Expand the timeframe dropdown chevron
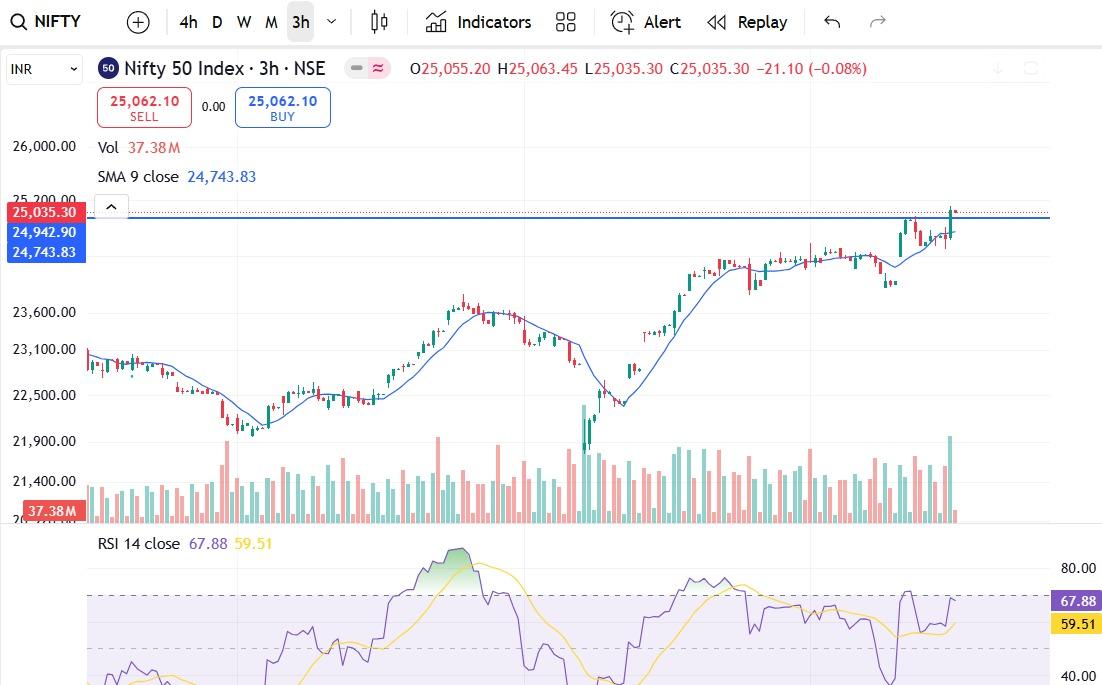Screen dimensions: 1102x685 click(x=332, y=22)
